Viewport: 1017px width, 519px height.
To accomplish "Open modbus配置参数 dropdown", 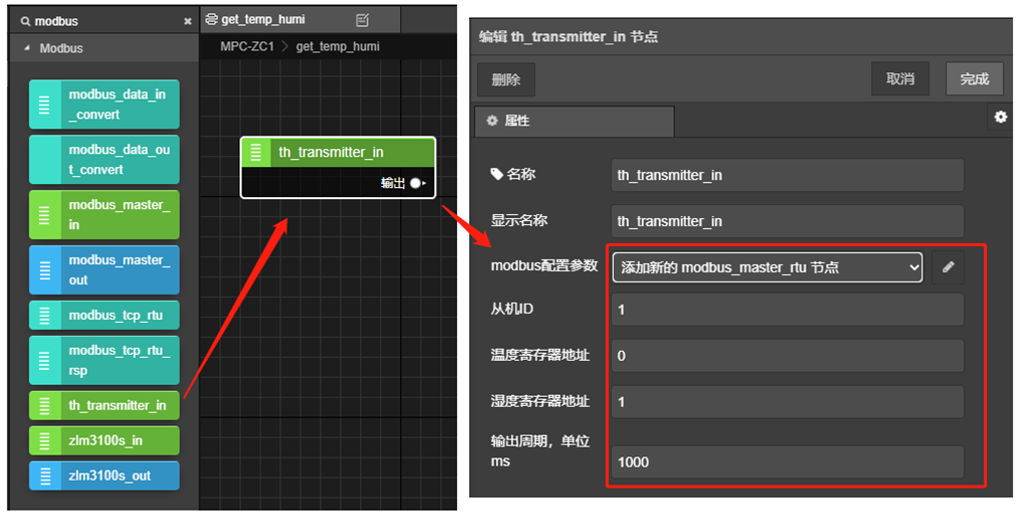I will tap(767, 267).
